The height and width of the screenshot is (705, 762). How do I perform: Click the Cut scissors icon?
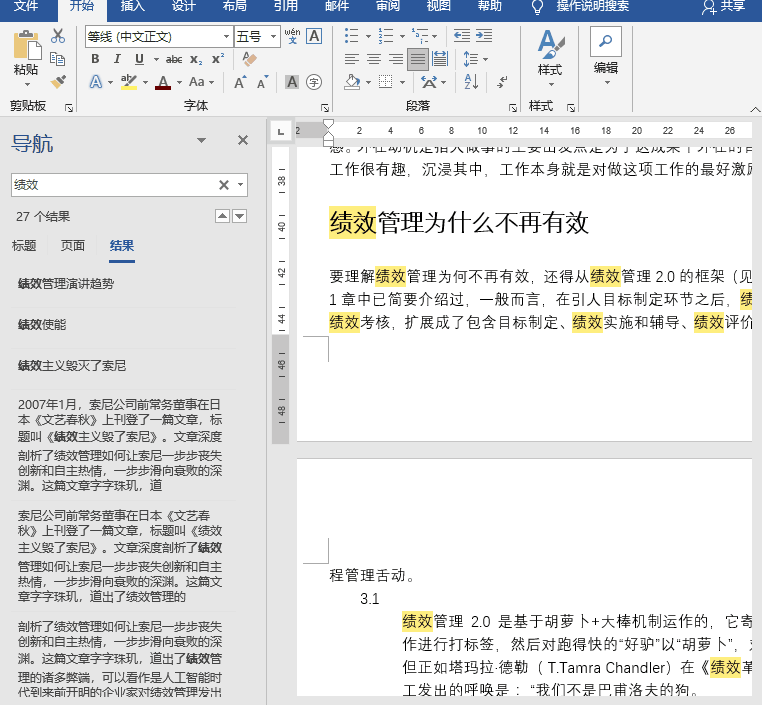pyautogui.click(x=58, y=35)
